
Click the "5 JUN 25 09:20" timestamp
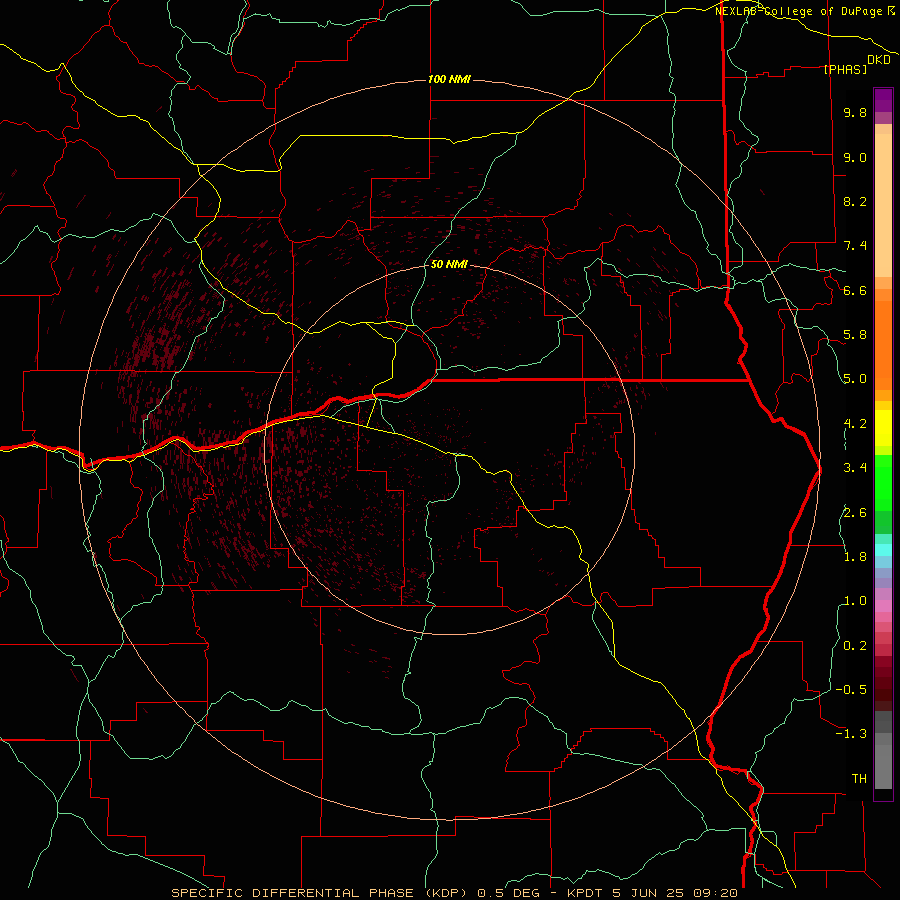(674, 893)
